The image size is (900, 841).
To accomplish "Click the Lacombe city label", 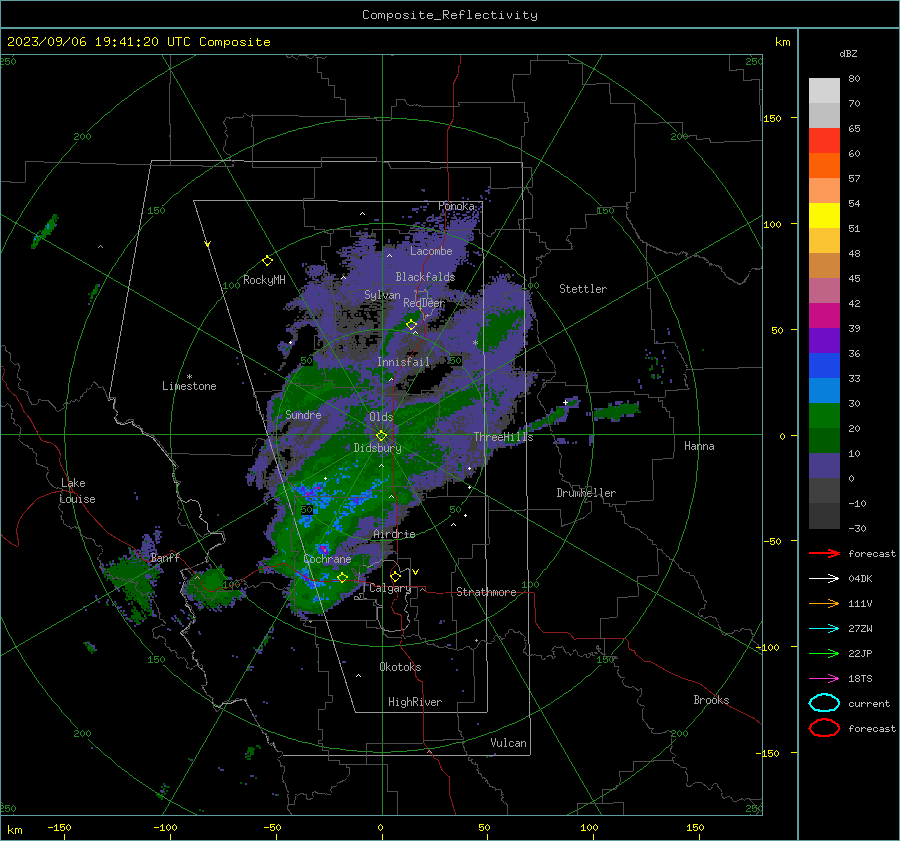I will [431, 251].
